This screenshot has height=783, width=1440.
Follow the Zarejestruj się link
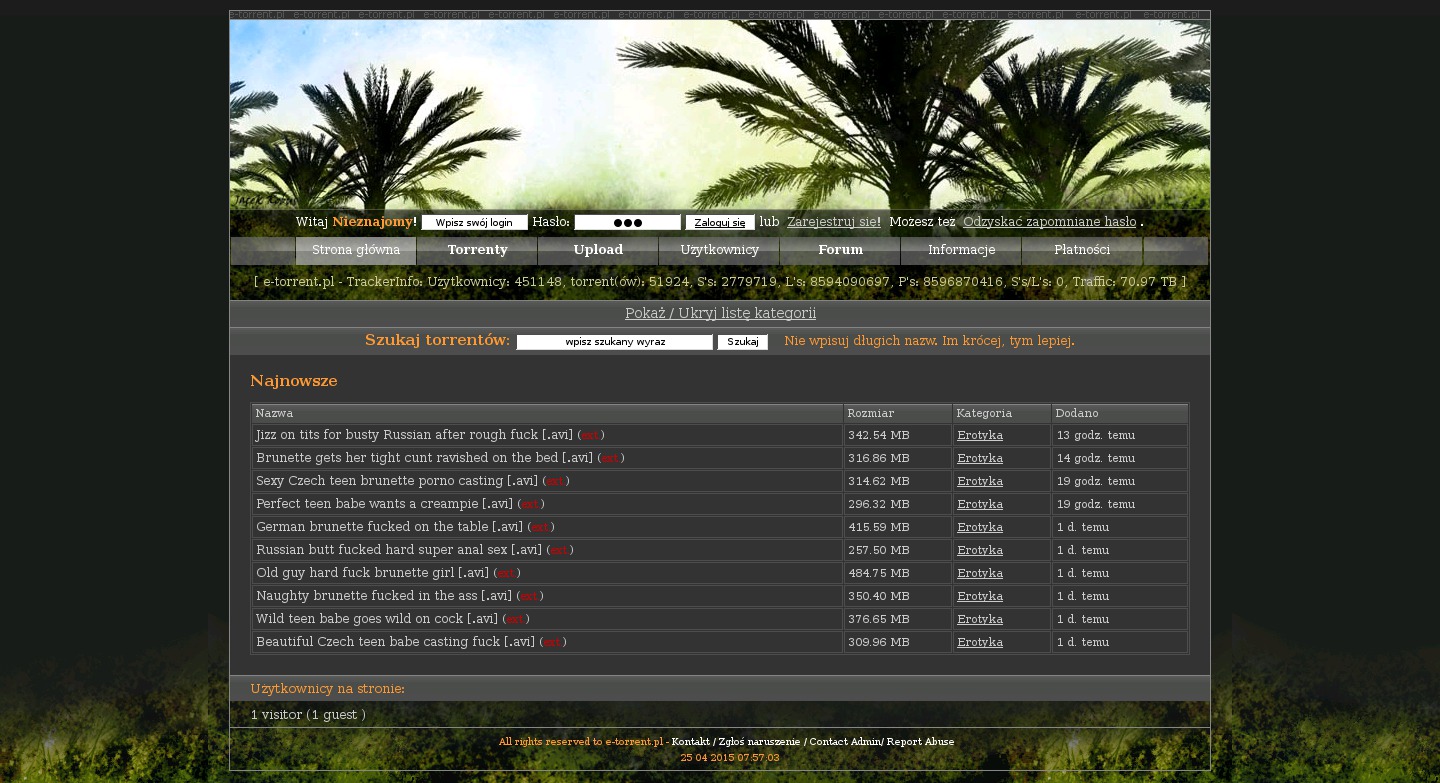point(833,222)
